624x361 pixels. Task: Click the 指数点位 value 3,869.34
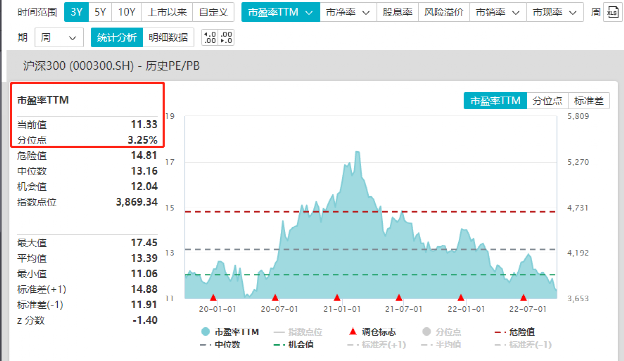[137, 202]
